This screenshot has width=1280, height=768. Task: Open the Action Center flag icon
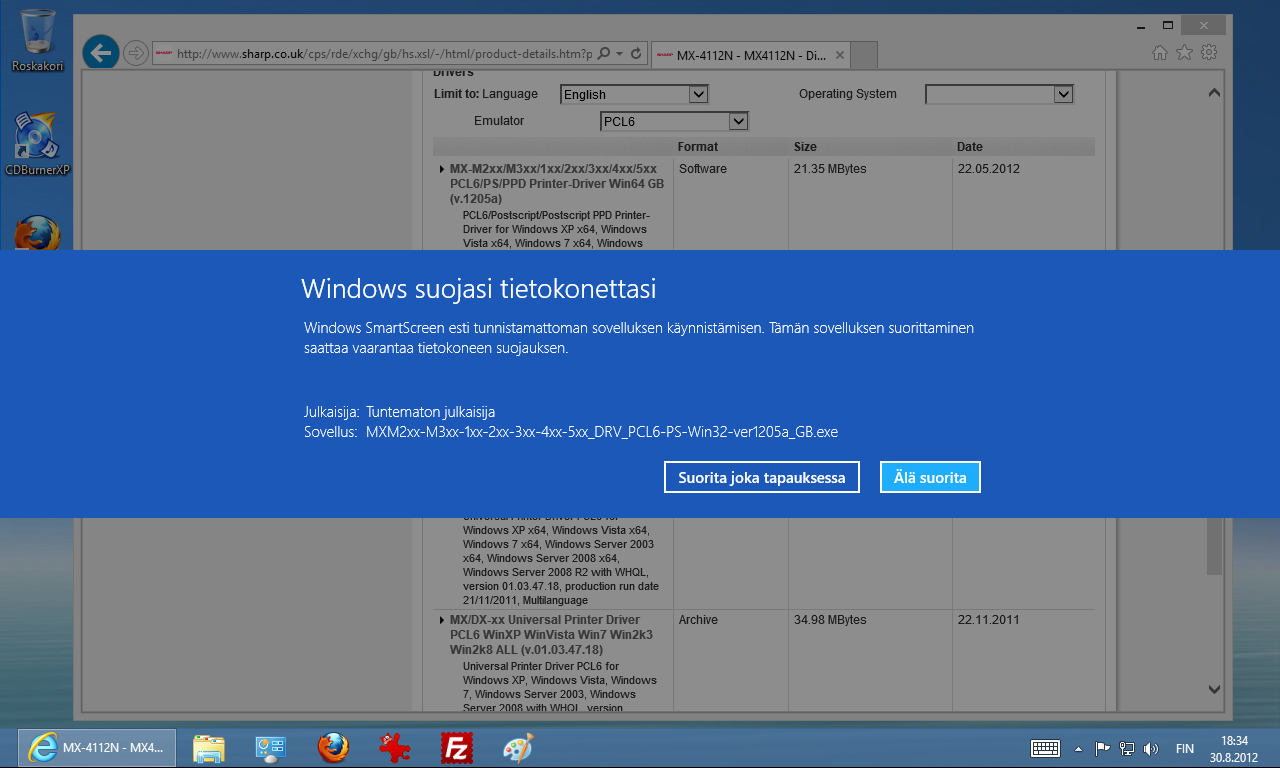[x=1102, y=748]
